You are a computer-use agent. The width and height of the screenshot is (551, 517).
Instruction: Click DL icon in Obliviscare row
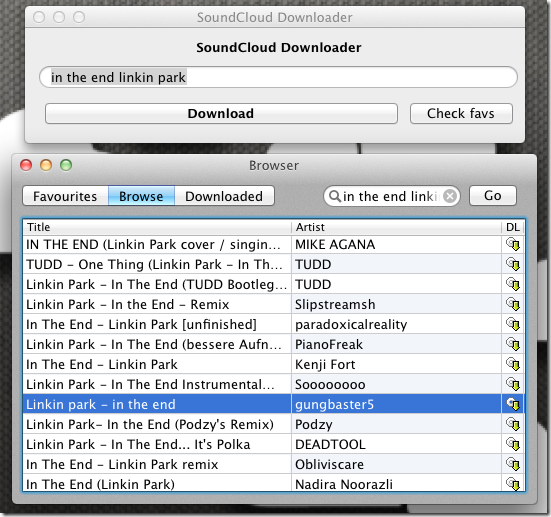pyautogui.click(x=513, y=465)
